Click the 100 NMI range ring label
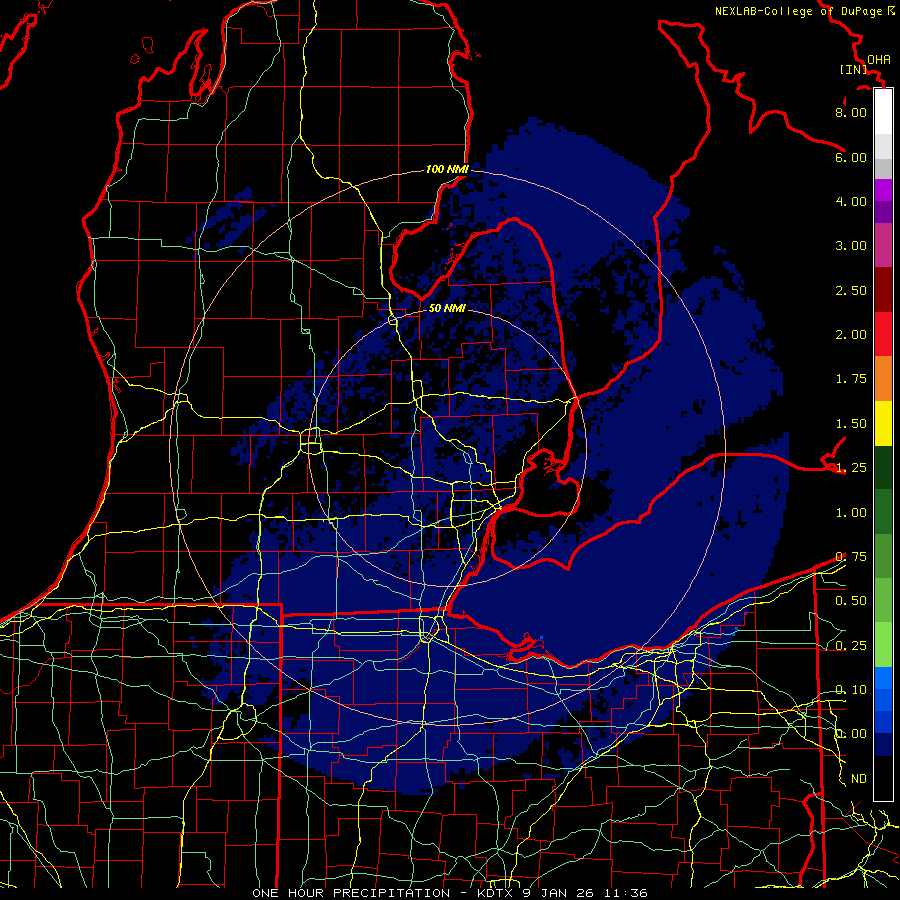The height and width of the screenshot is (900, 900). pos(447,169)
